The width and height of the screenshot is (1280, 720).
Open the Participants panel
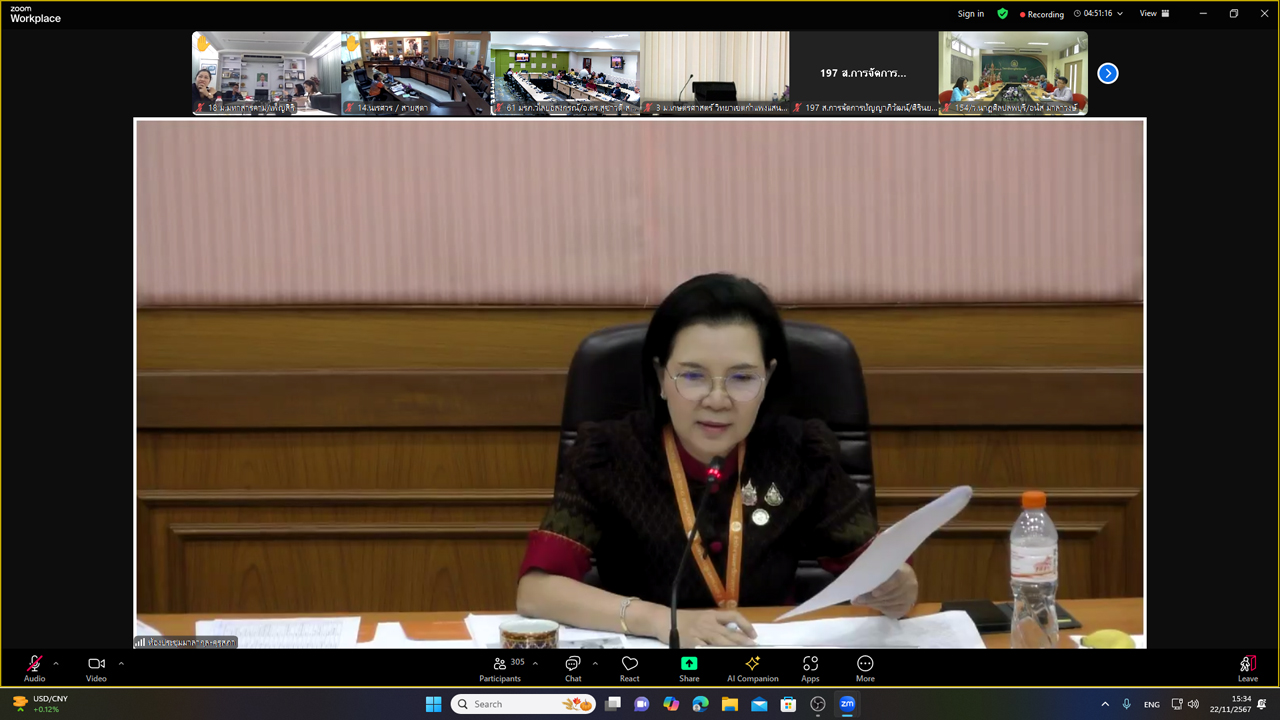[500, 667]
